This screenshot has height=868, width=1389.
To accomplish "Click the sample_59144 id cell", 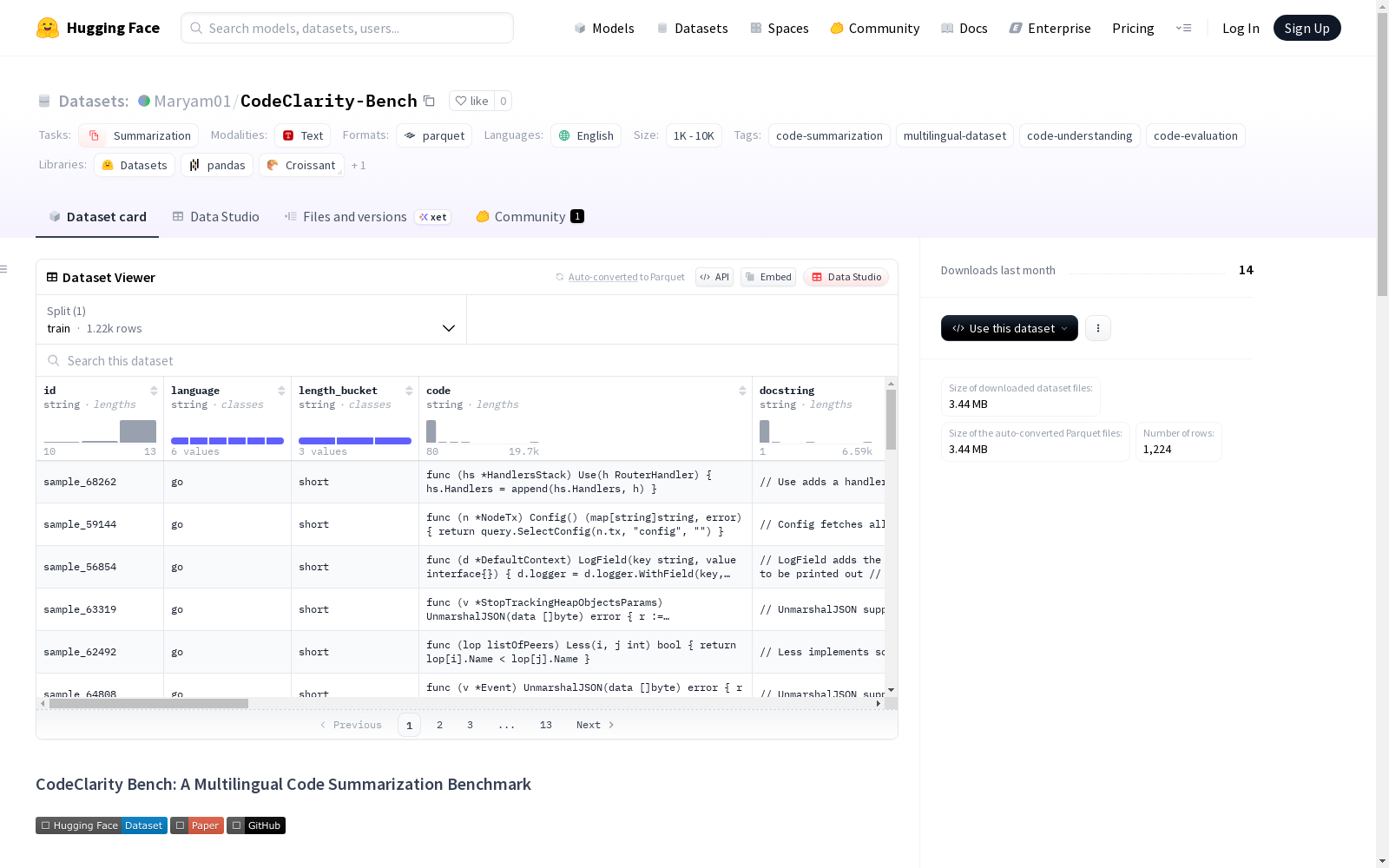I will tap(100, 524).
